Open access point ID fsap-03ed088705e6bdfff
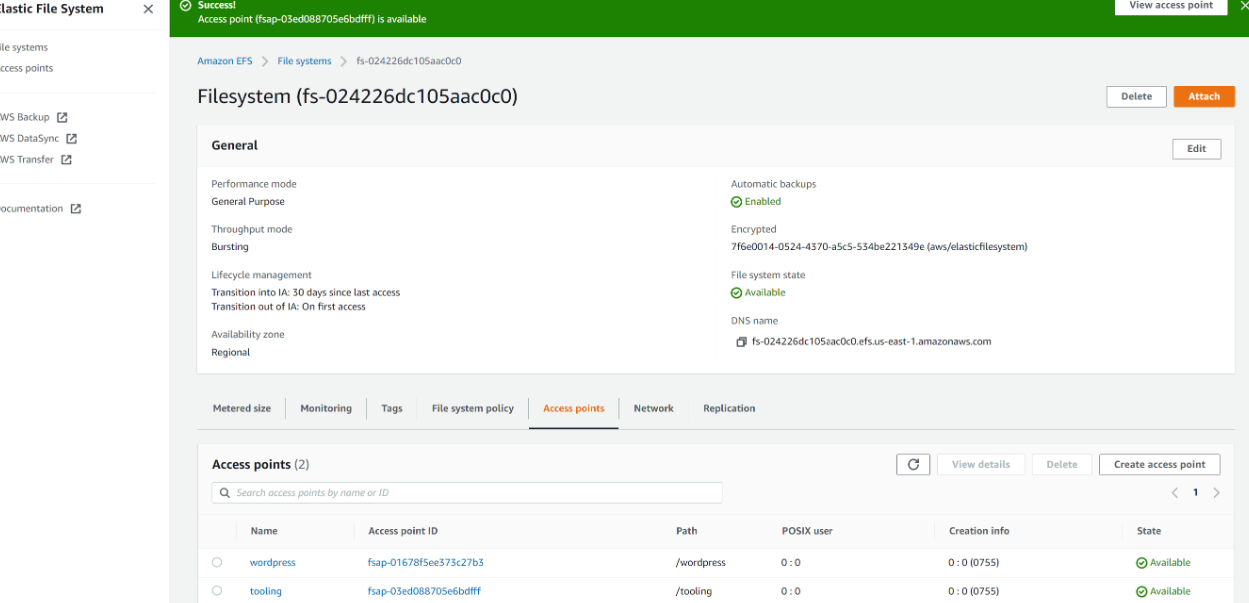 click(424, 592)
